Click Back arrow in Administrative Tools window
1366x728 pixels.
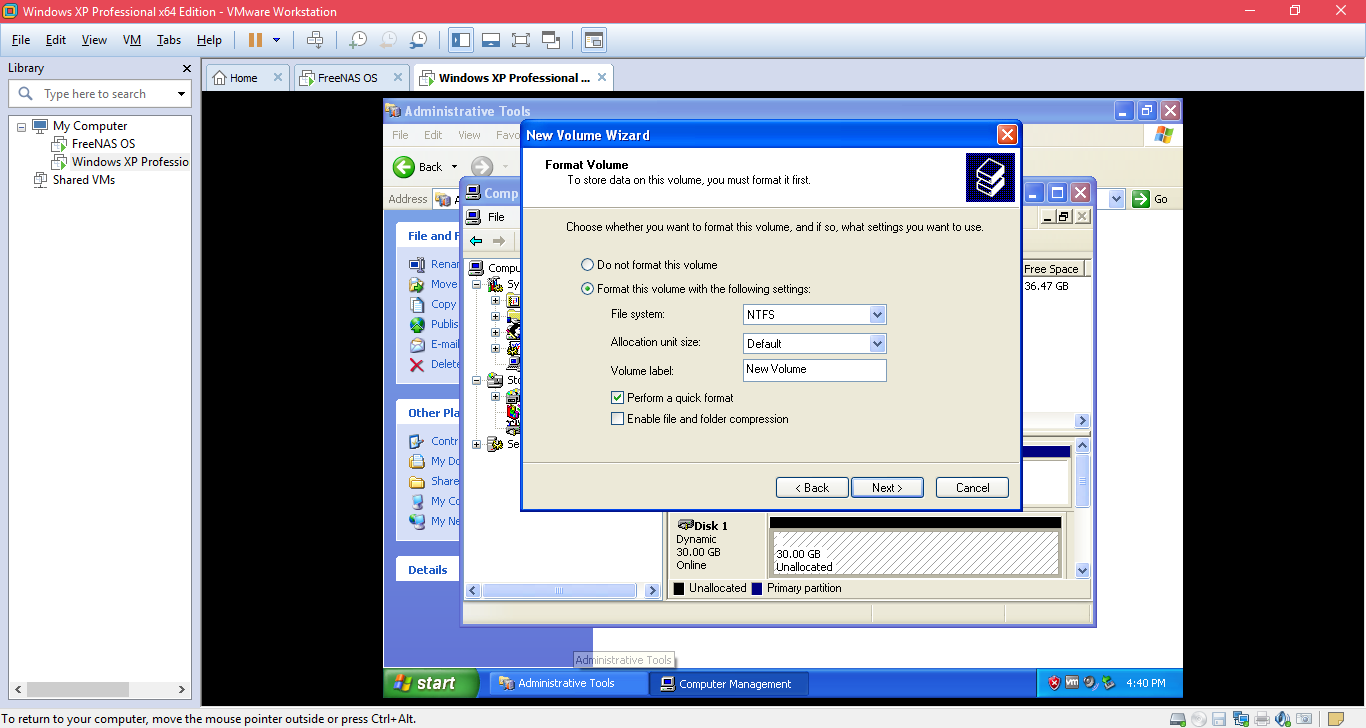pyautogui.click(x=418, y=167)
